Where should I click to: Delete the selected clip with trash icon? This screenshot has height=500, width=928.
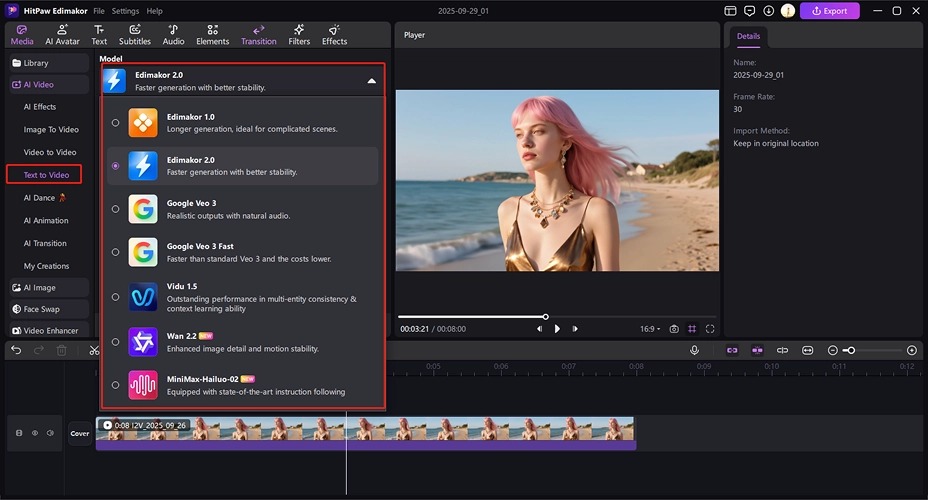point(61,350)
